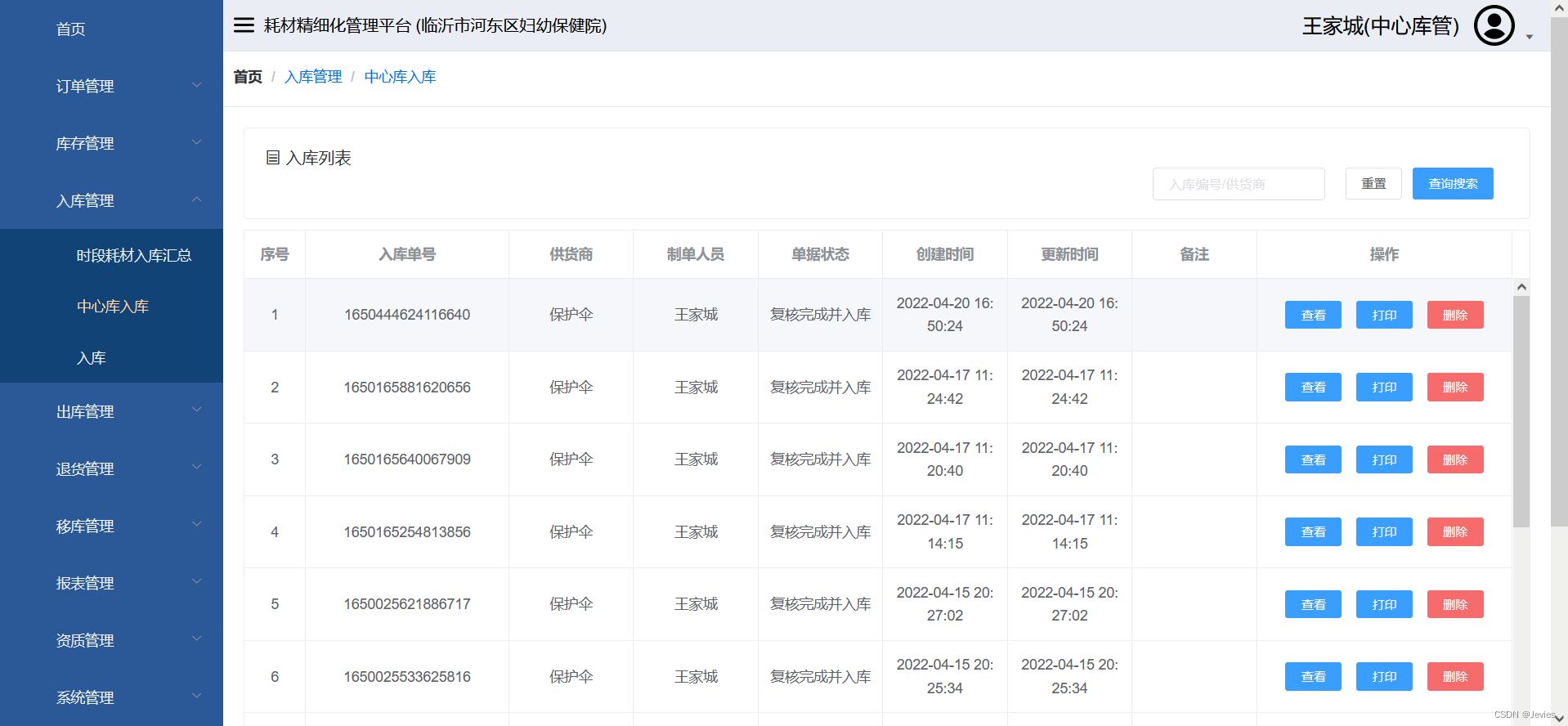Open 时段耗材入库汇总 submenu item
1568x726 pixels.
[134, 256]
